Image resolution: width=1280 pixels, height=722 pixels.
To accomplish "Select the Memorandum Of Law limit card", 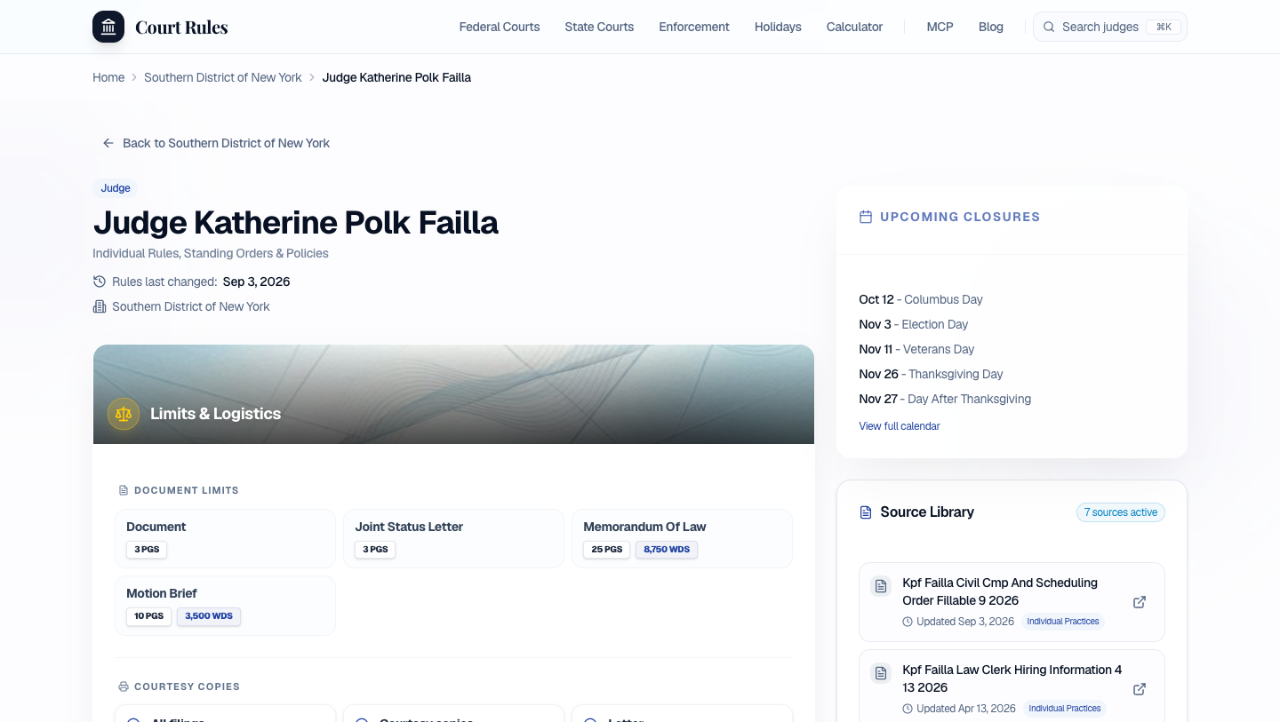I will [682, 539].
